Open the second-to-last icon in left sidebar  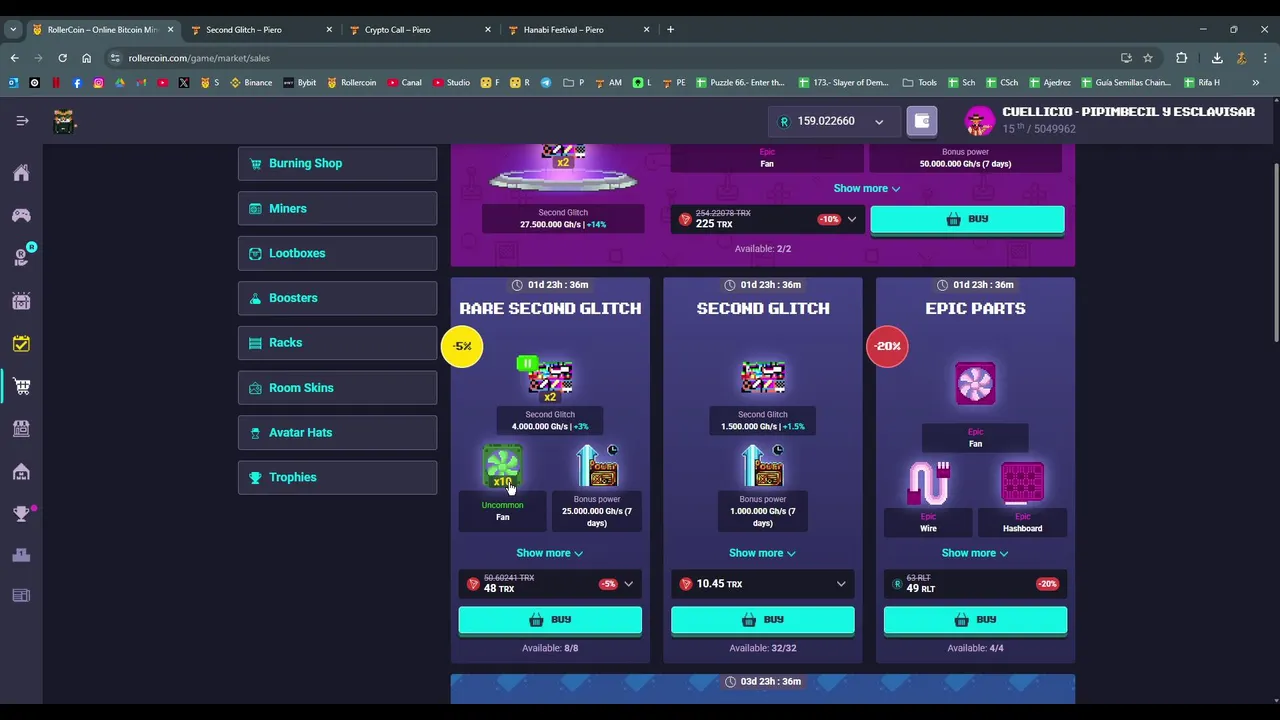point(21,556)
